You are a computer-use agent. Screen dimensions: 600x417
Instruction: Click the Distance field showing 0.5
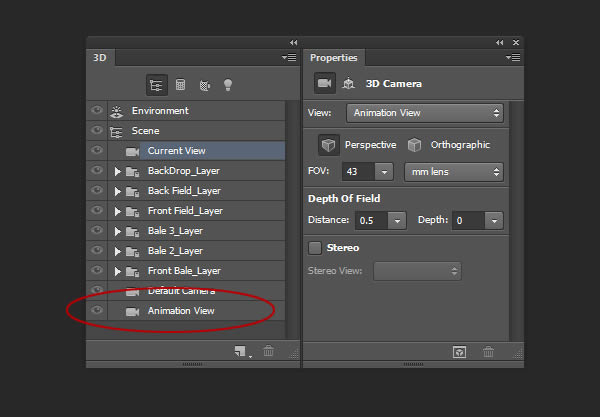[372, 221]
